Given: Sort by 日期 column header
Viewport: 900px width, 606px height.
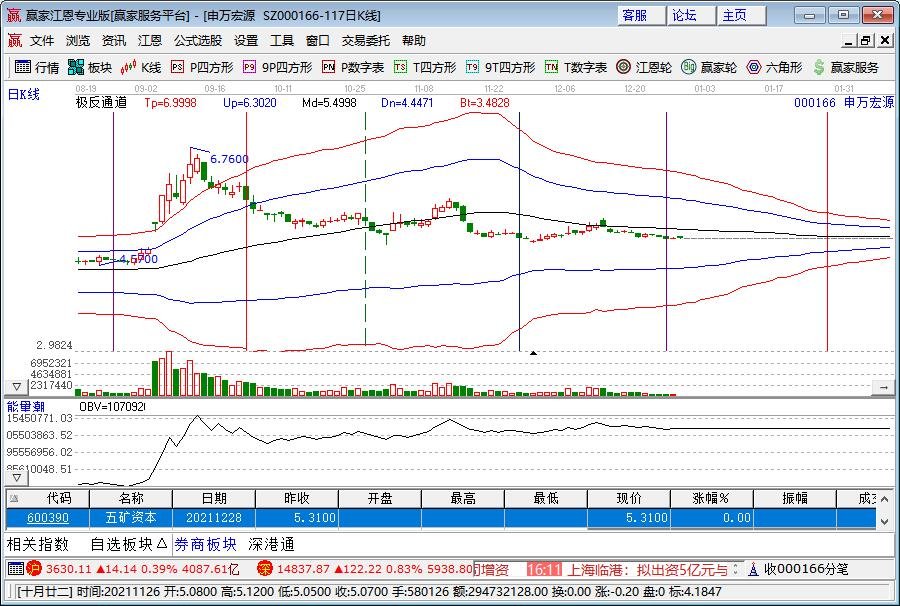Looking at the screenshot, I should pyautogui.click(x=214, y=498).
